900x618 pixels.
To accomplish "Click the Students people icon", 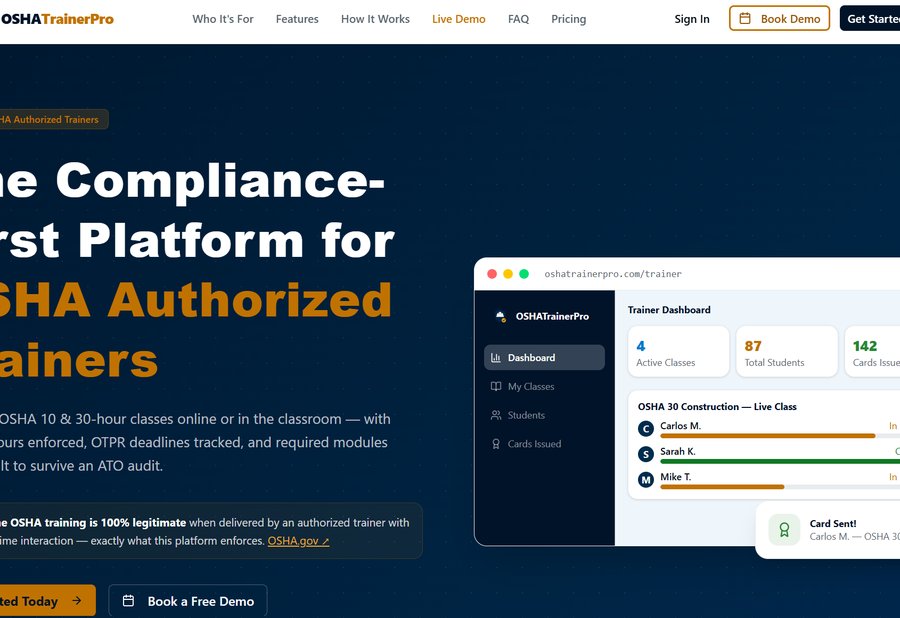I will [x=496, y=415].
